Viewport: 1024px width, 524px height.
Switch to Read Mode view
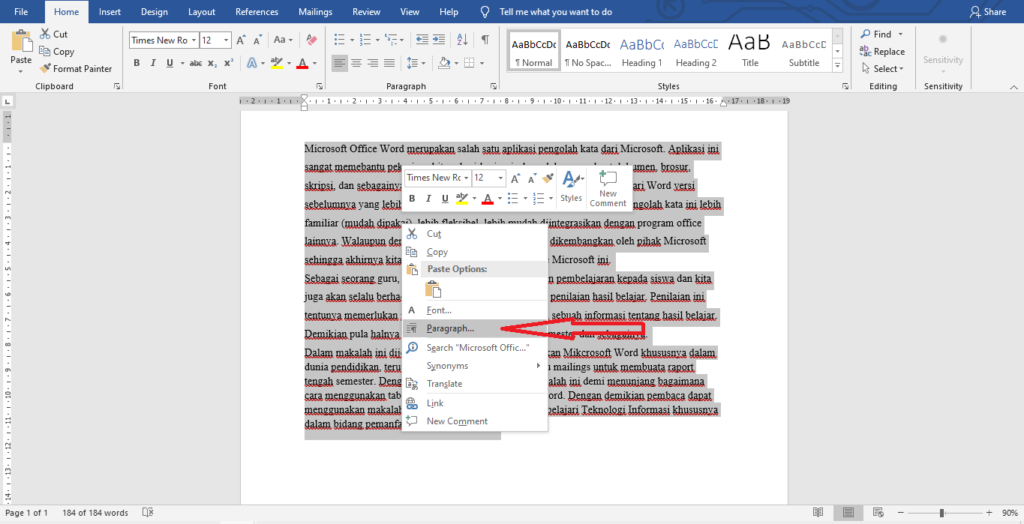(x=818, y=513)
